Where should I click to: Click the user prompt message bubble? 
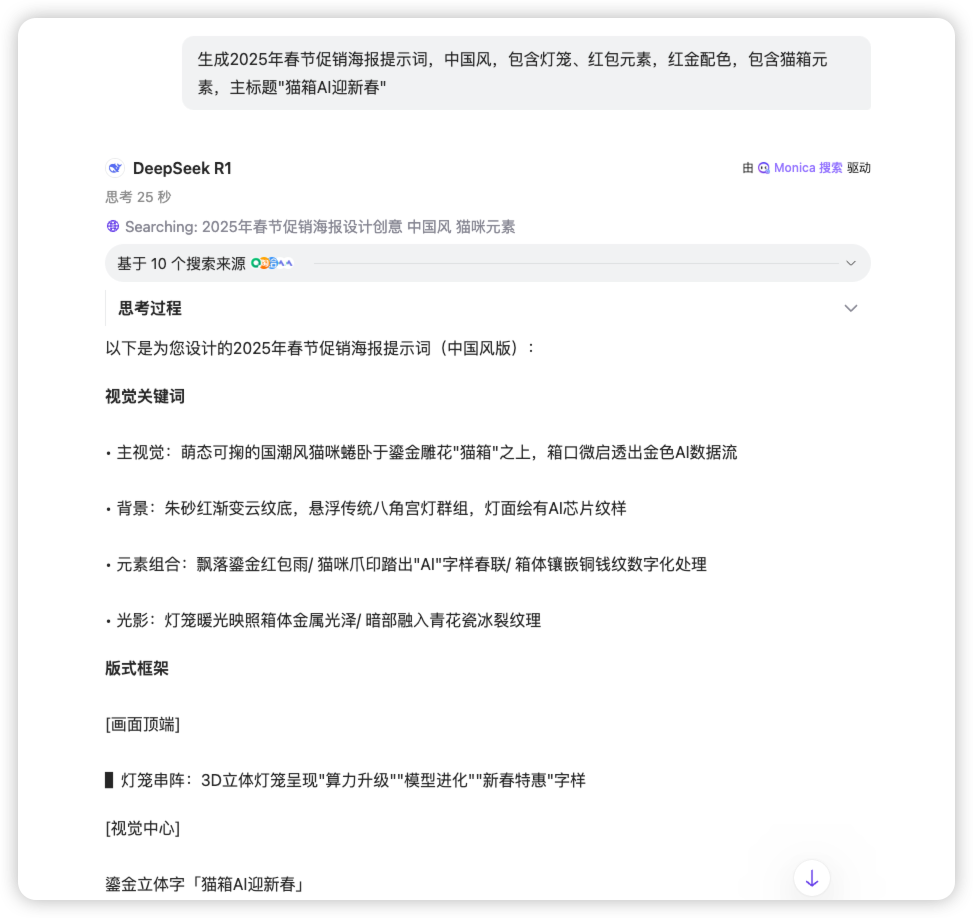click(526, 73)
